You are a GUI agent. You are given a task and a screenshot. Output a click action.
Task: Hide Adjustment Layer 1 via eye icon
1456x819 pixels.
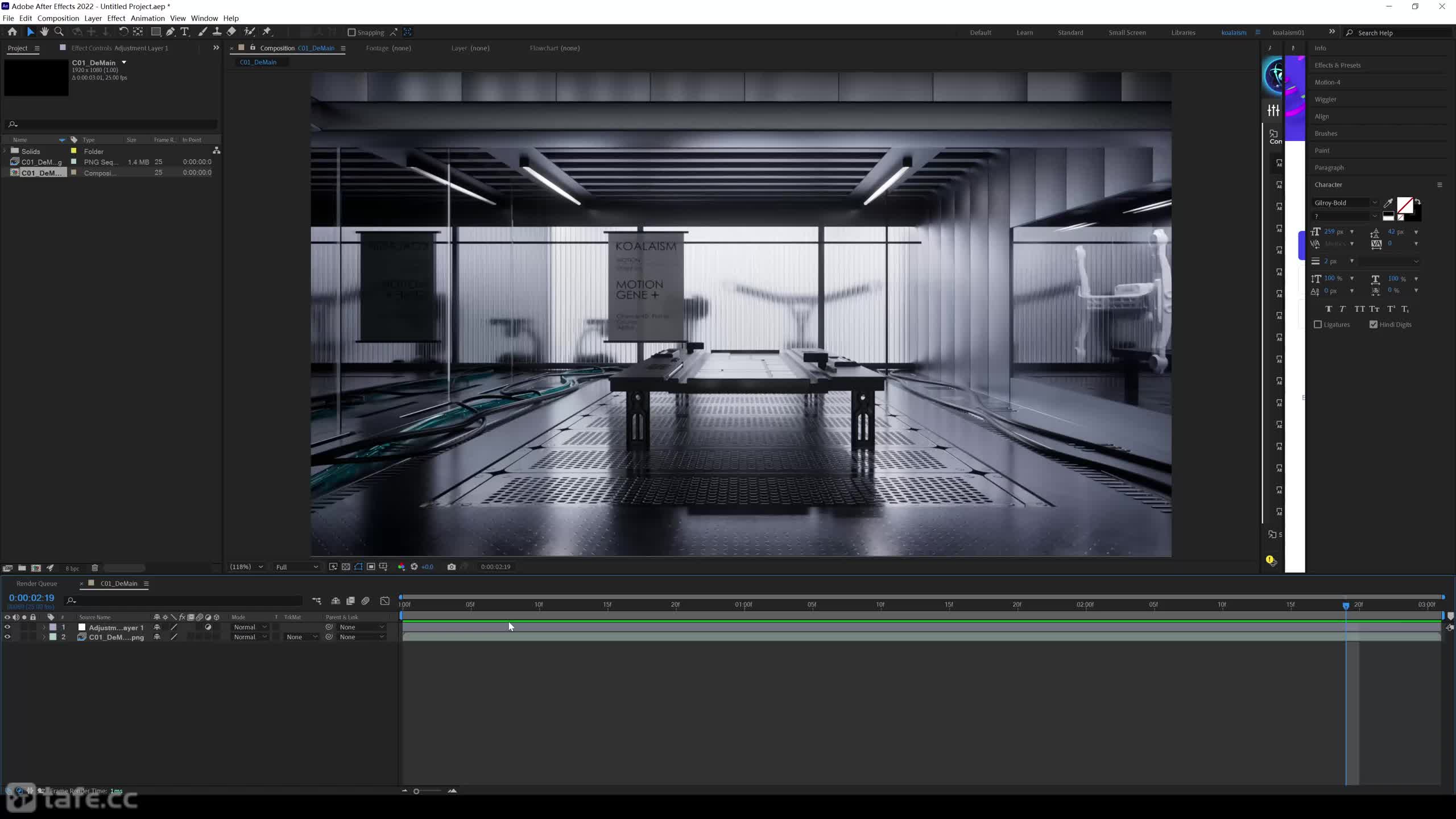pos(7,627)
